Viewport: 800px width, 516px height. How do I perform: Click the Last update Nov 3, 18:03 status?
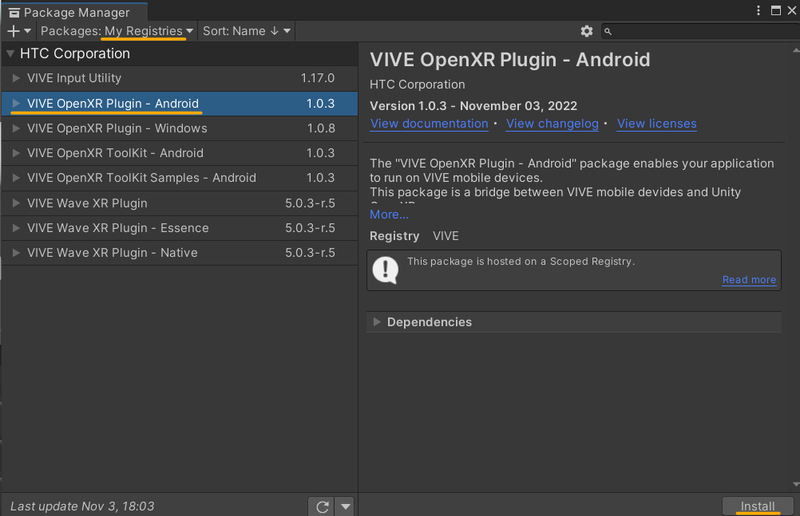[82, 506]
